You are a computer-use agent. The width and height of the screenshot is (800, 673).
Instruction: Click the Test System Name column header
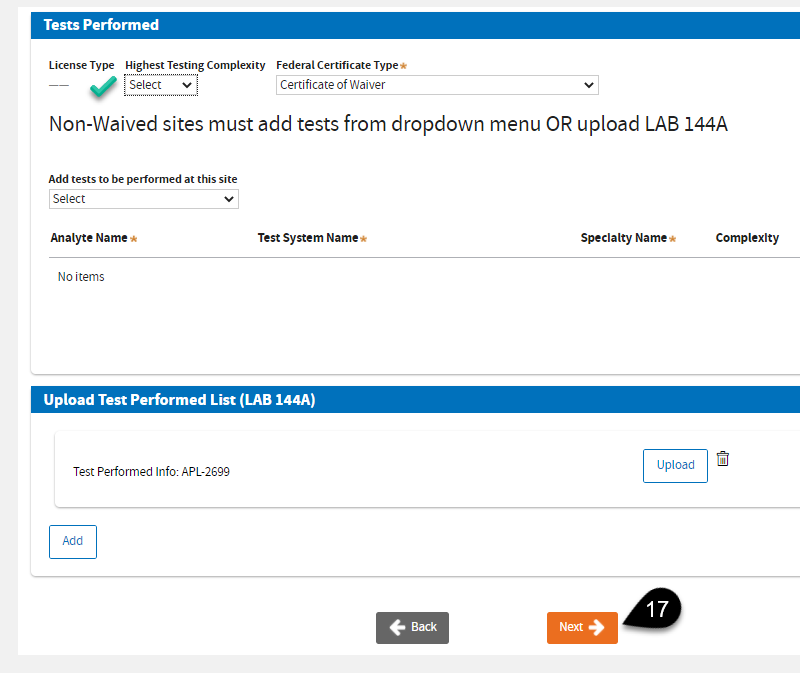tap(307, 238)
